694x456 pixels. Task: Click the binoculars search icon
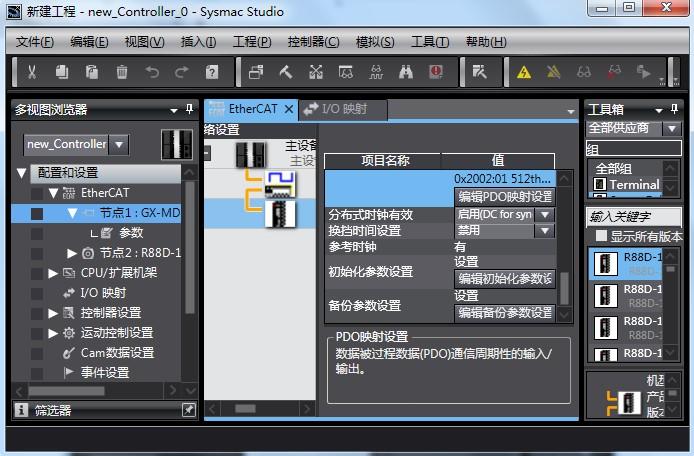(x=406, y=72)
